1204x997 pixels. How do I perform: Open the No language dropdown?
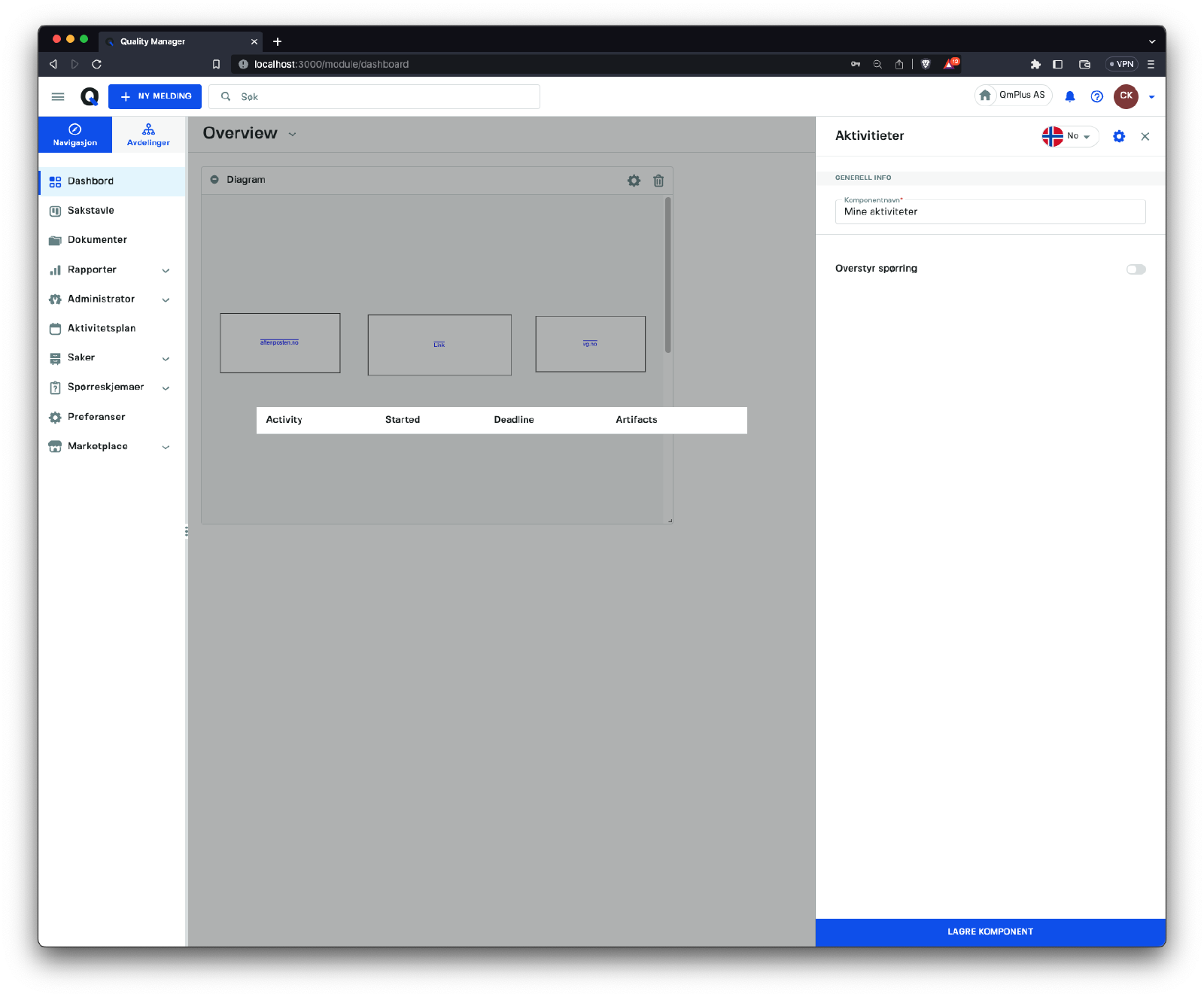click(1070, 136)
